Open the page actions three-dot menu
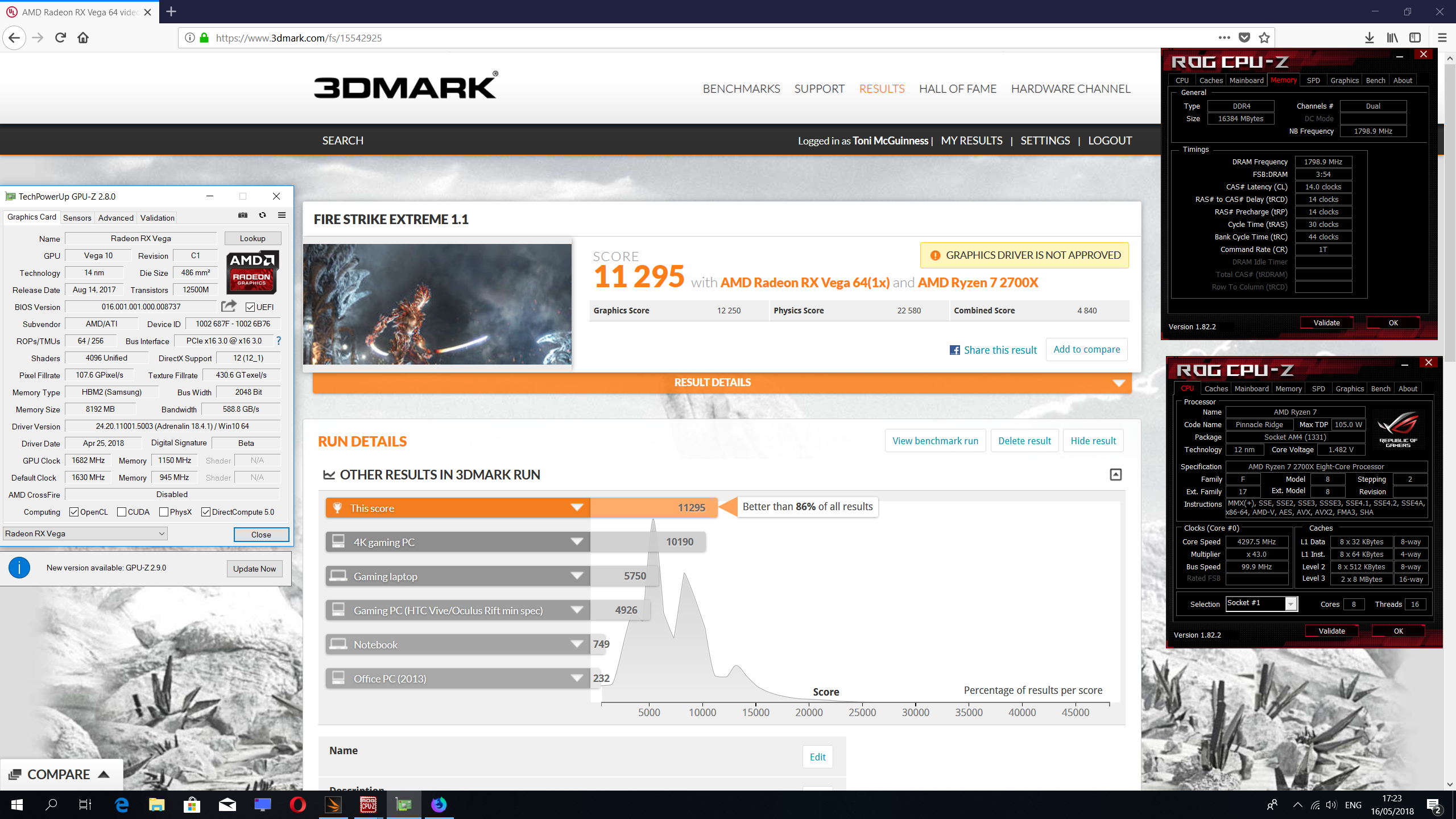Screen dimensions: 1456x819 (x=1225, y=38)
